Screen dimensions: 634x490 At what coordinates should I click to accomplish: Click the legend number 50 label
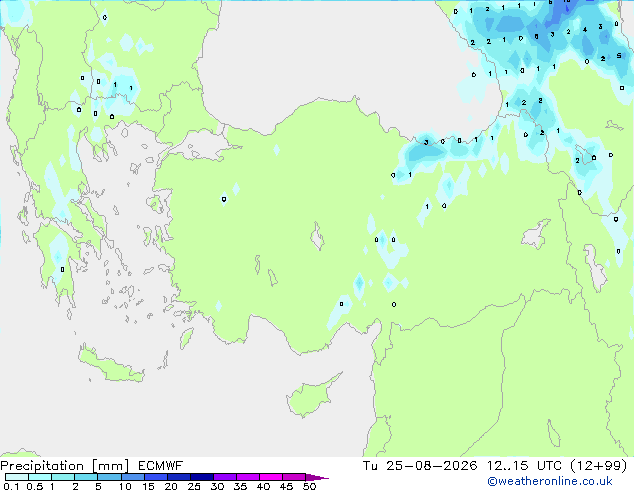[309, 486]
